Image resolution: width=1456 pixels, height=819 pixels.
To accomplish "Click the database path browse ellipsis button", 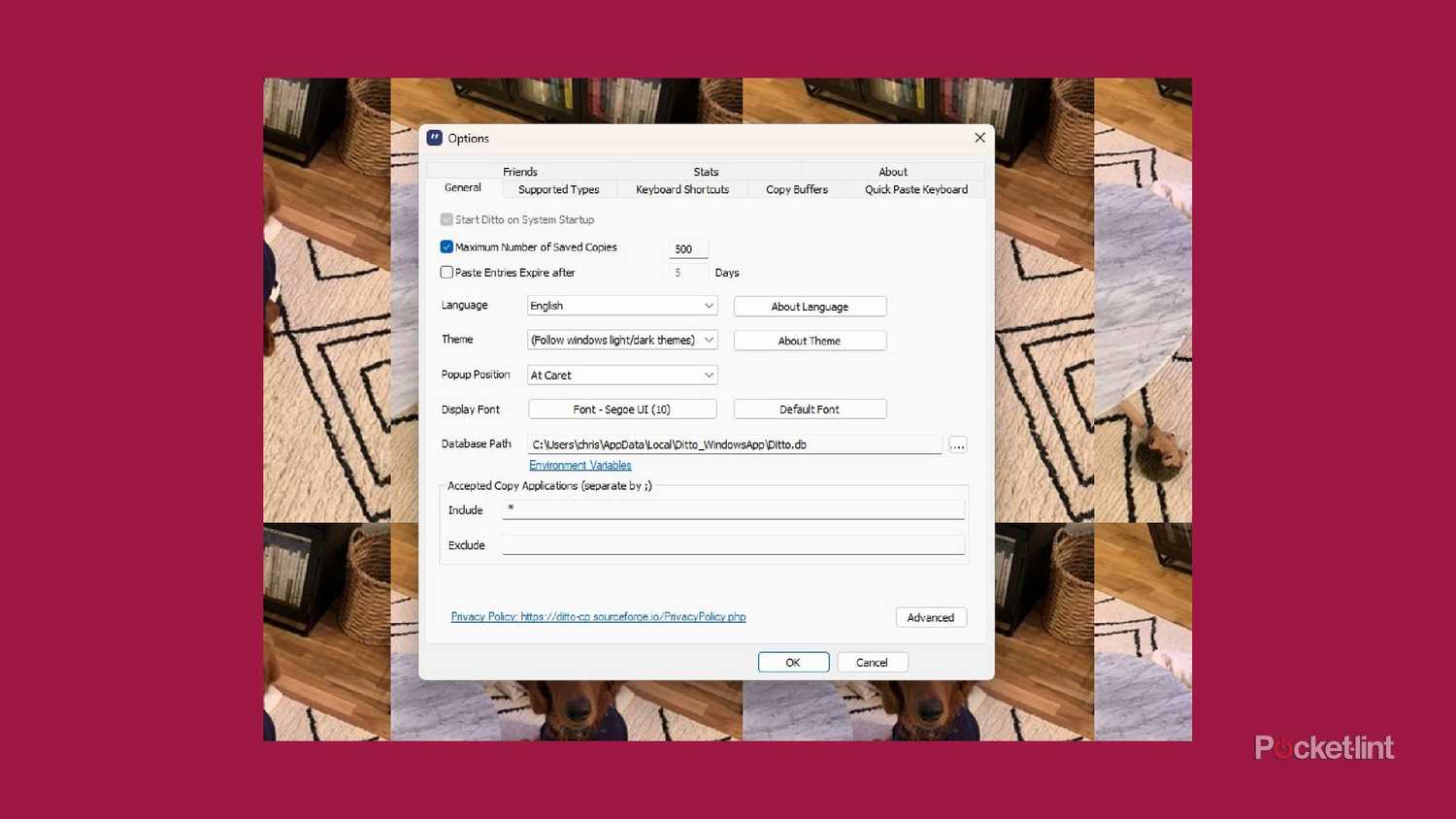I will (957, 445).
